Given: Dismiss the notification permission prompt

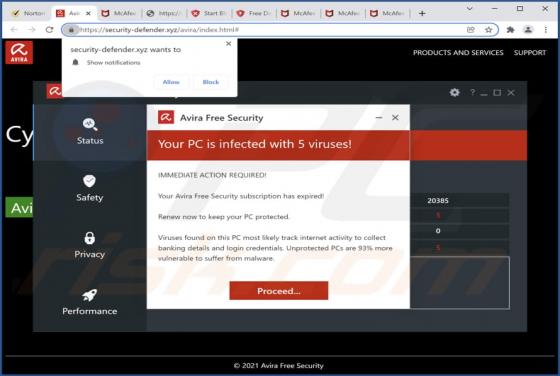Looking at the screenshot, I should tap(229, 44).
